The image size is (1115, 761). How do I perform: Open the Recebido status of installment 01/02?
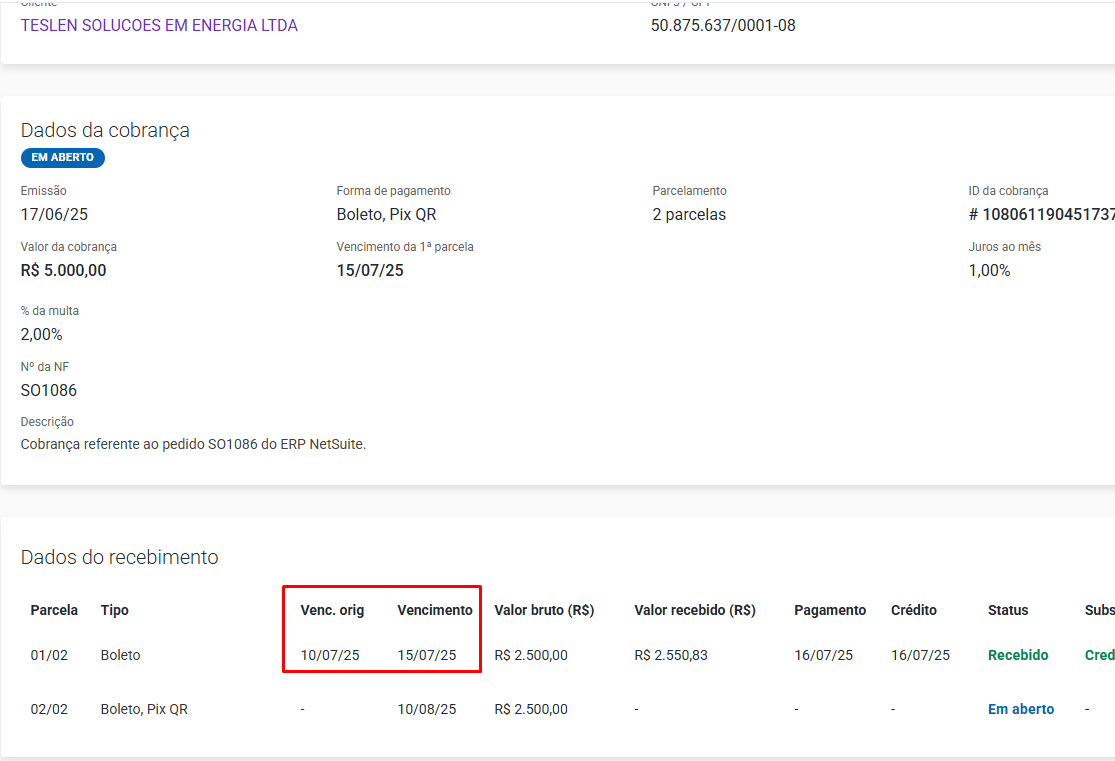tap(1018, 655)
